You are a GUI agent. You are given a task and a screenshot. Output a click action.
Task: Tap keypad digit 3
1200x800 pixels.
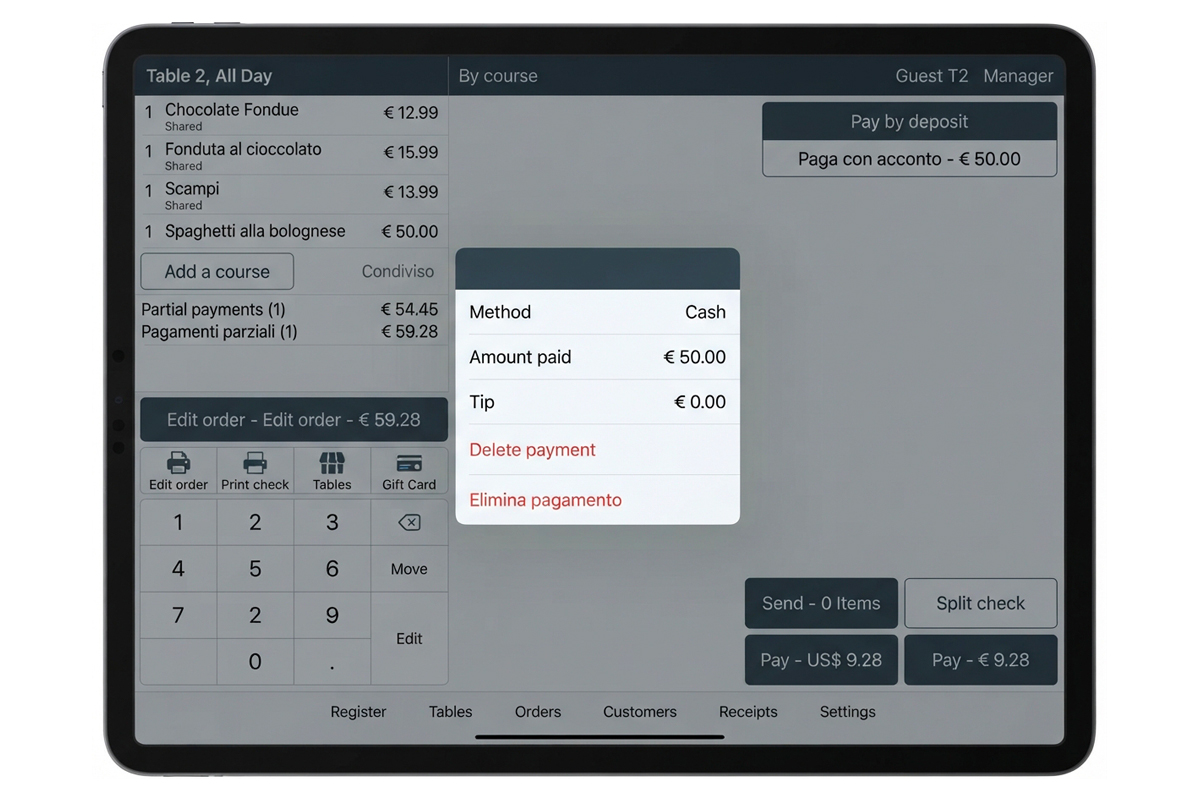coord(332,523)
